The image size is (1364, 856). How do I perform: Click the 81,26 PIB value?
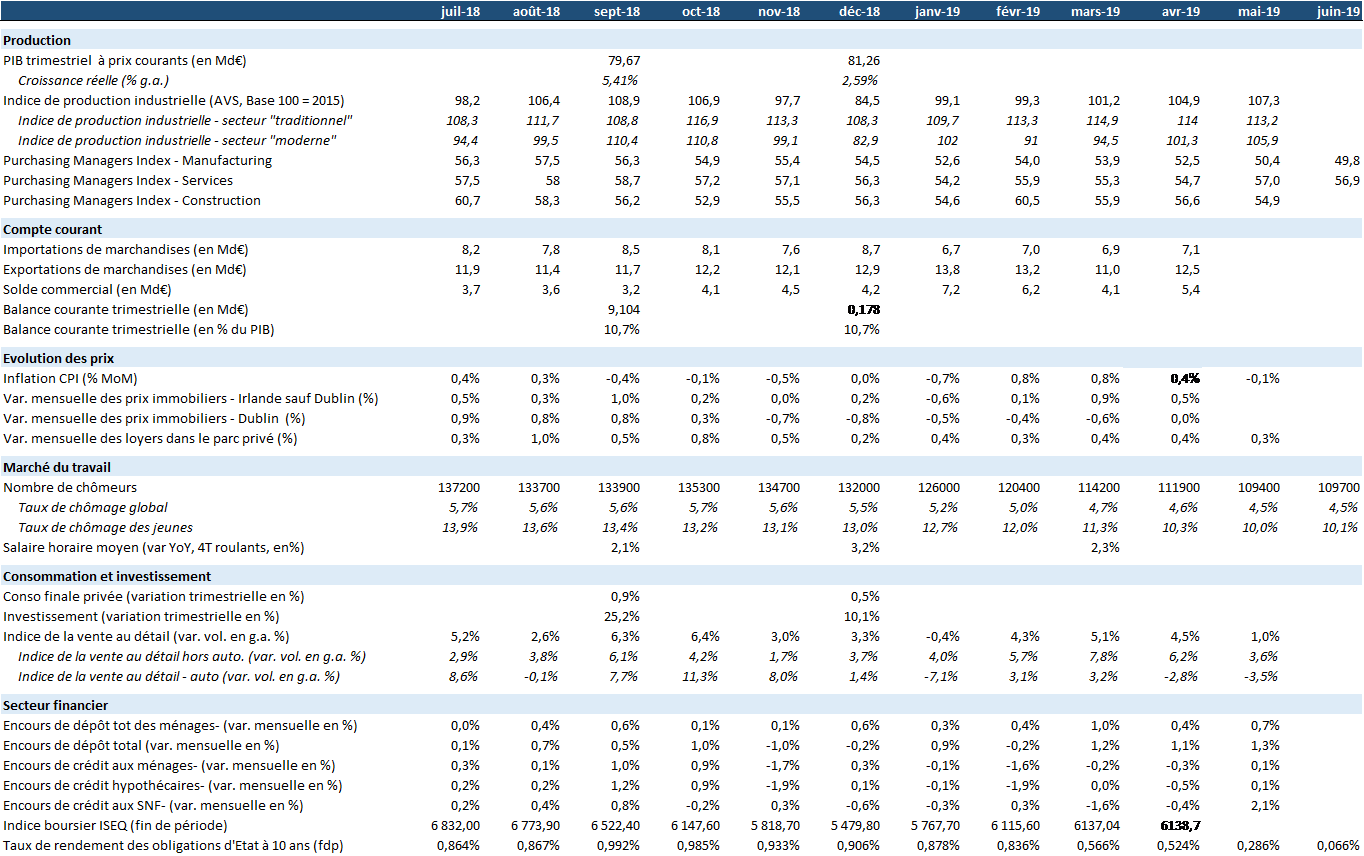(863, 61)
